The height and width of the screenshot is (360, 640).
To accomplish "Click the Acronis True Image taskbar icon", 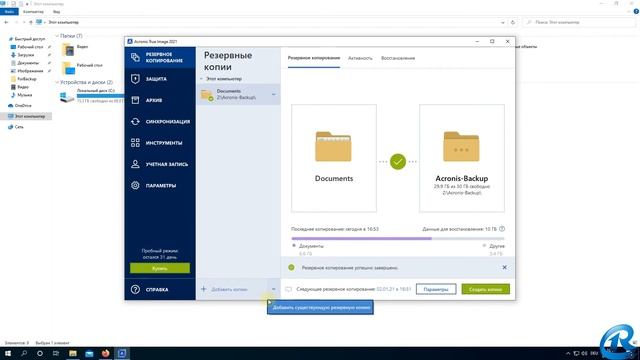I will tap(122, 353).
